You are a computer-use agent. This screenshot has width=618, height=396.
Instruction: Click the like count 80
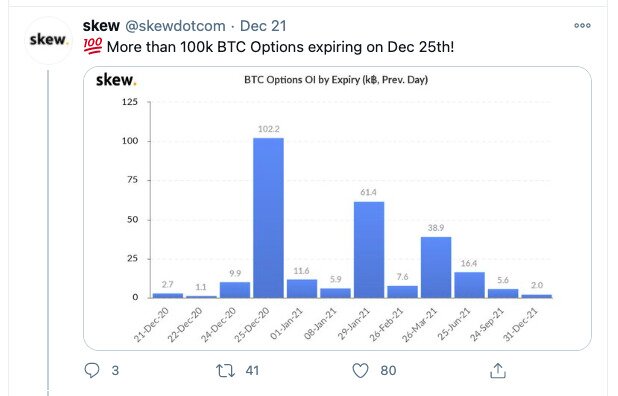(x=388, y=371)
